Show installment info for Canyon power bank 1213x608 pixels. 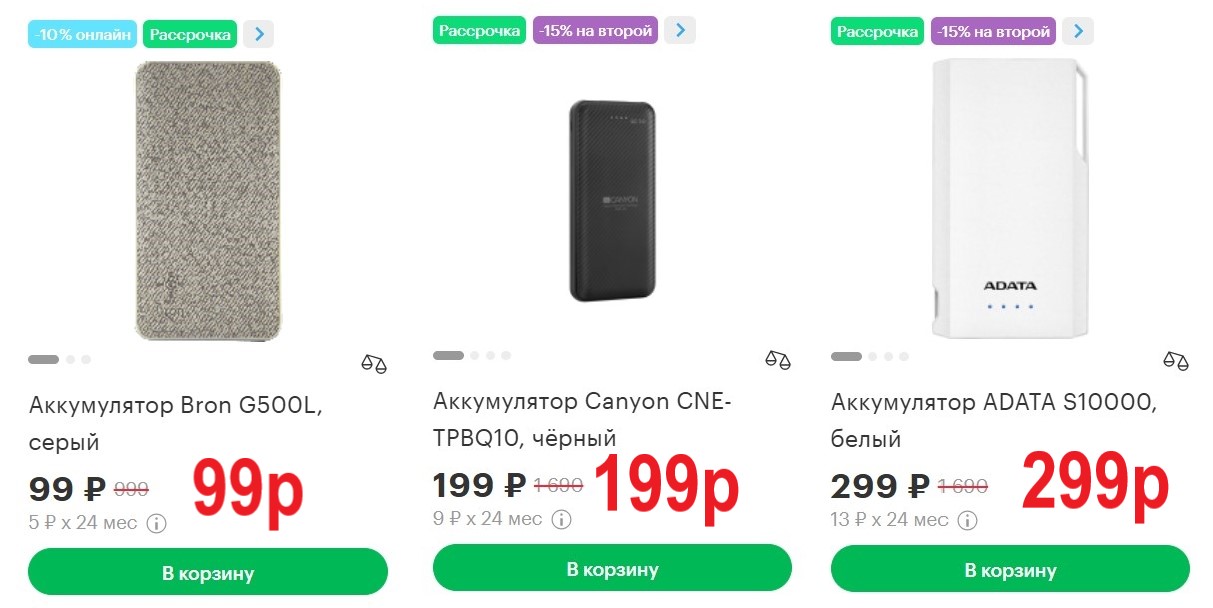[562, 519]
